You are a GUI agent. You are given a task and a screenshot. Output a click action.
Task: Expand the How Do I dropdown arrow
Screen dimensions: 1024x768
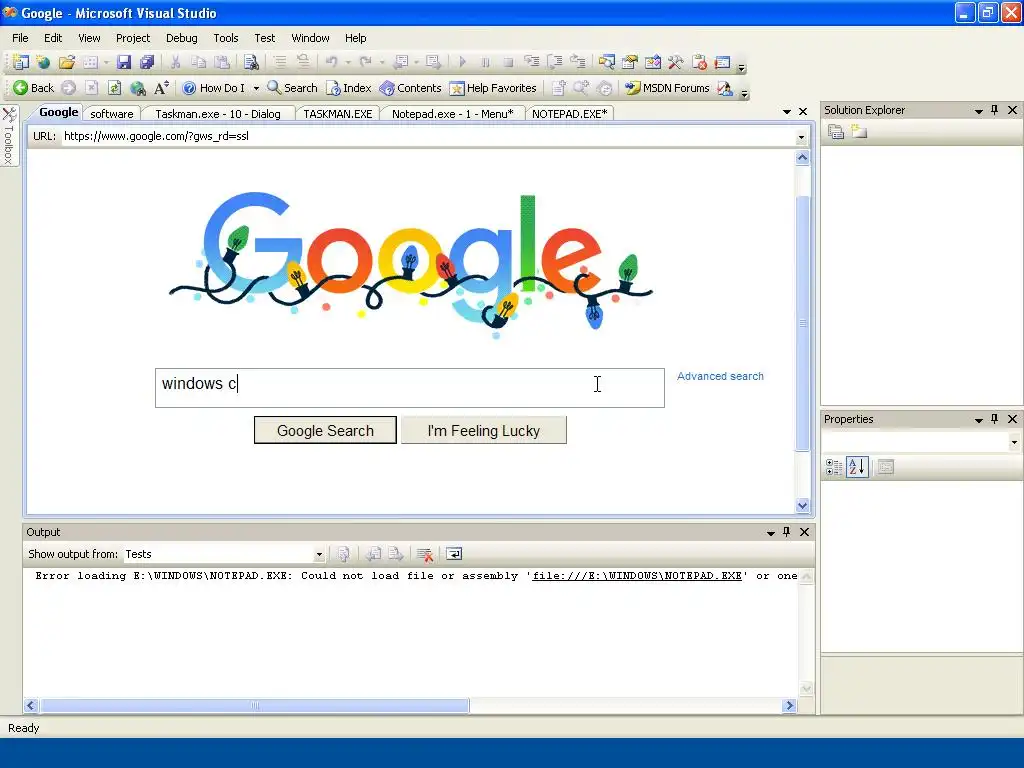(256, 88)
